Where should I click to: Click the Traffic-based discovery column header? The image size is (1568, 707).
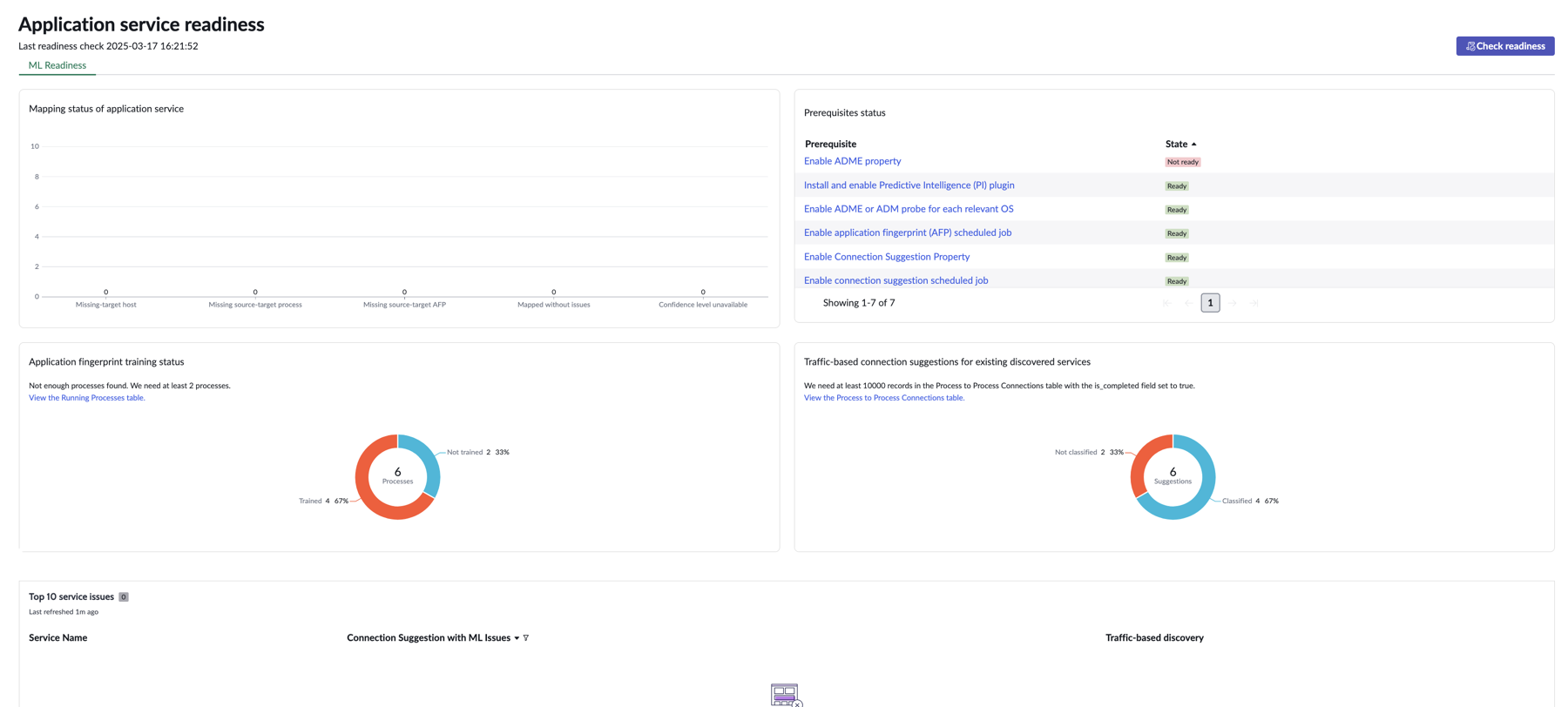tap(1154, 638)
